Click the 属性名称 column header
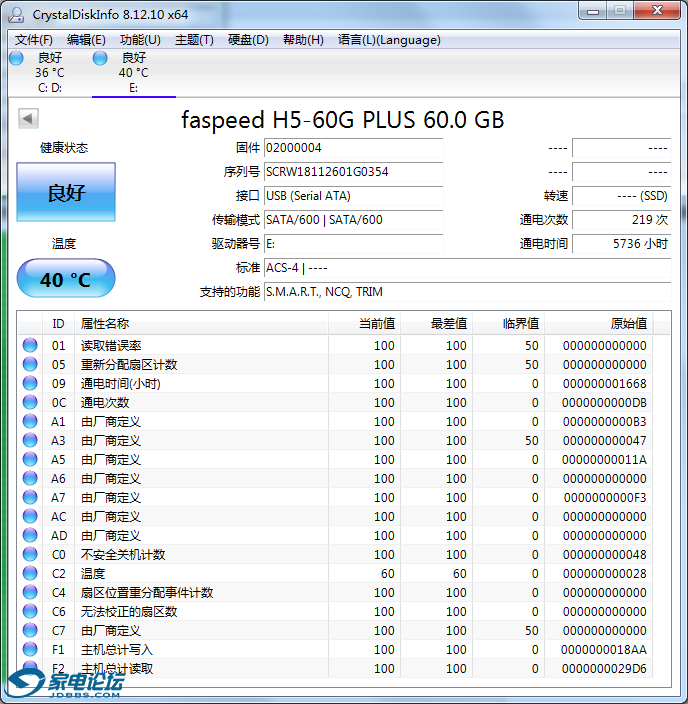688x704 pixels. click(201, 323)
